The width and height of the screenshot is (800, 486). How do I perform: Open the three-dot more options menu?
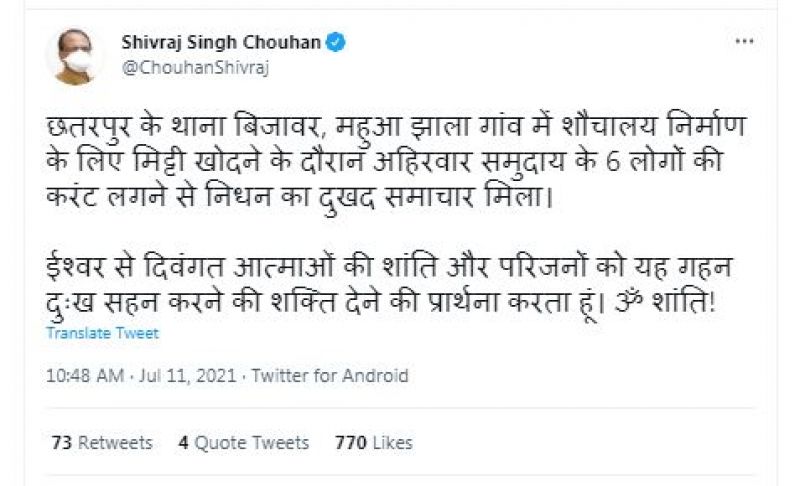coord(744,42)
